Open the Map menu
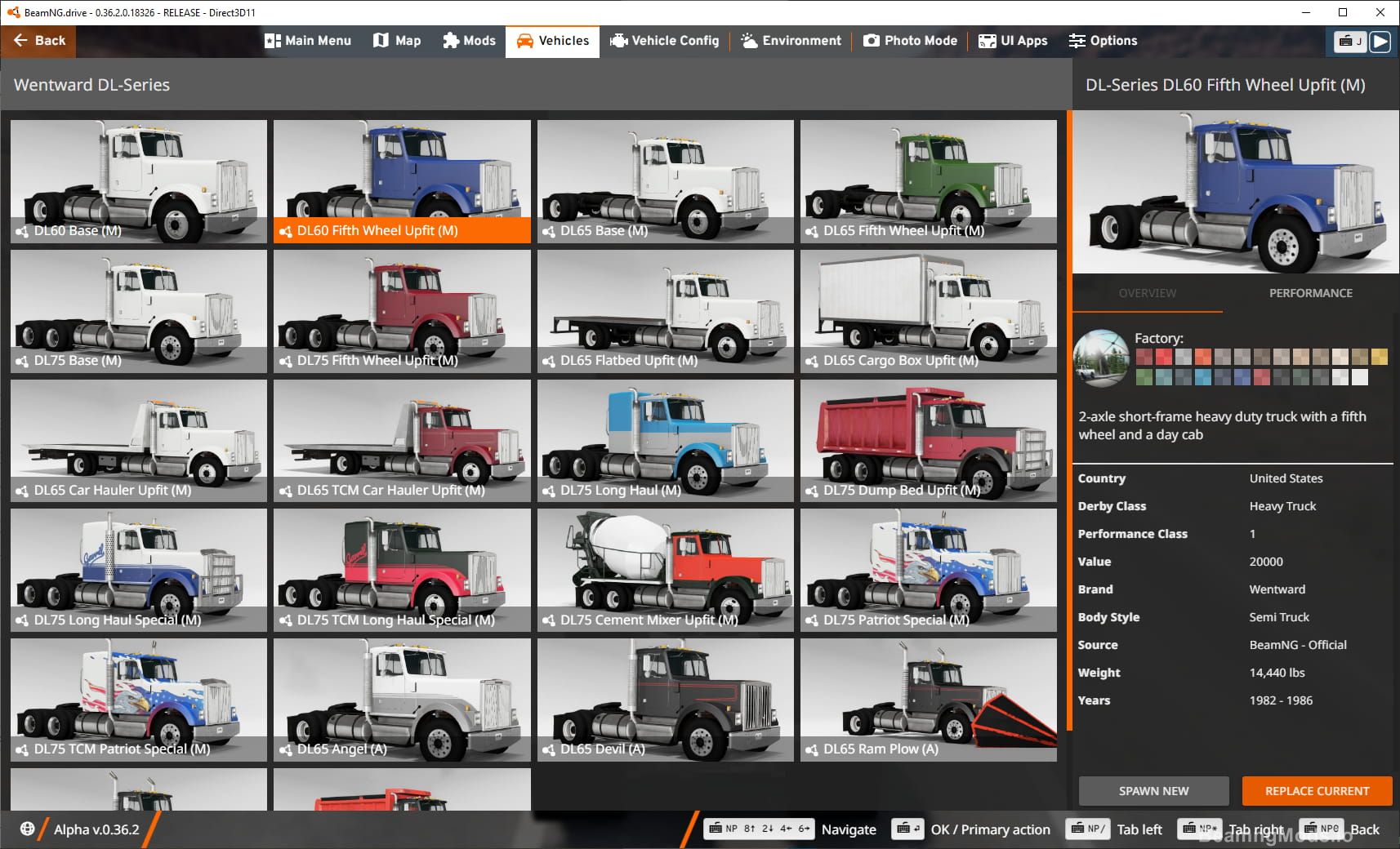1400x849 pixels. pos(397,41)
